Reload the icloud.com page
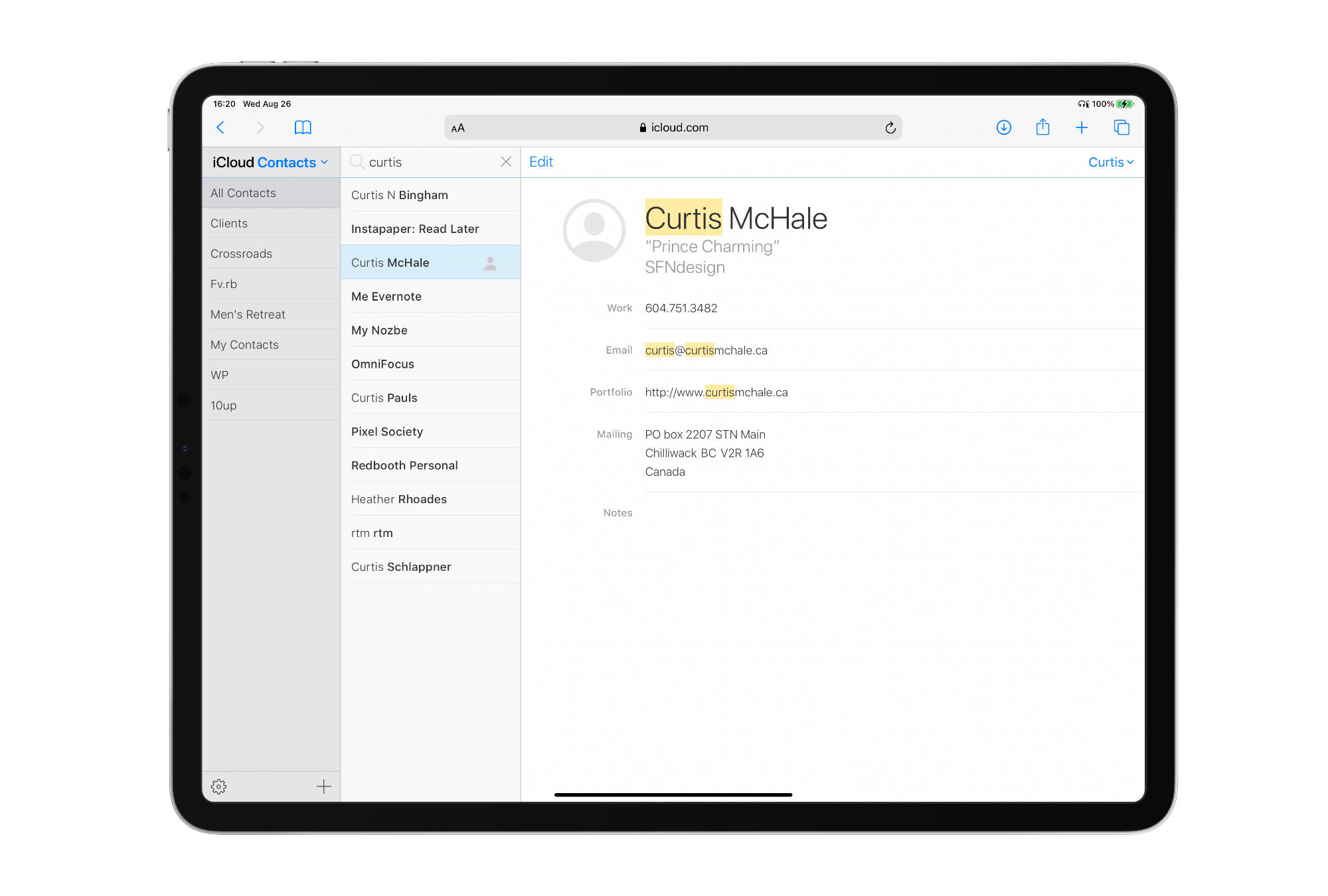 tap(890, 127)
